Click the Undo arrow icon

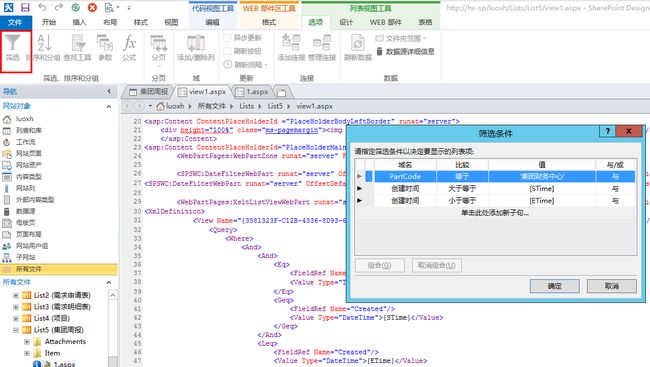42,7
